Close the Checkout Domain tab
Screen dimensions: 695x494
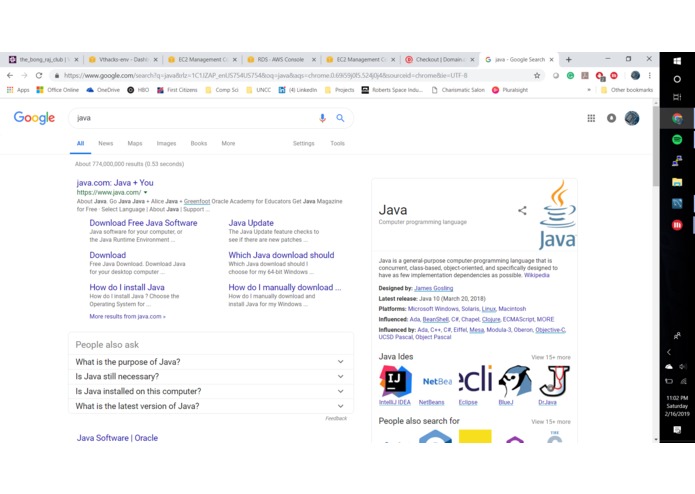pyautogui.click(x=472, y=59)
